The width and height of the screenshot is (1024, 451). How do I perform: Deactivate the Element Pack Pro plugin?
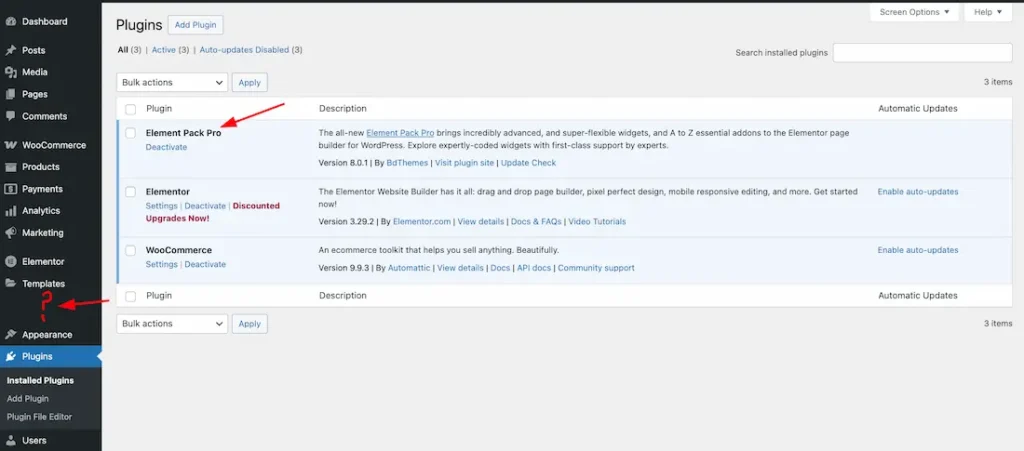pyautogui.click(x=166, y=147)
